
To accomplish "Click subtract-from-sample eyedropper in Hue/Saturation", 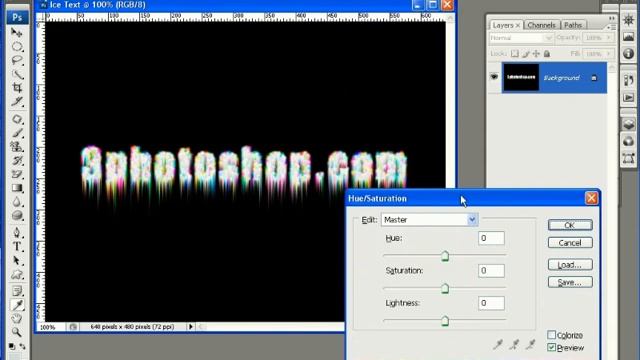I will click(x=531, y=345).
